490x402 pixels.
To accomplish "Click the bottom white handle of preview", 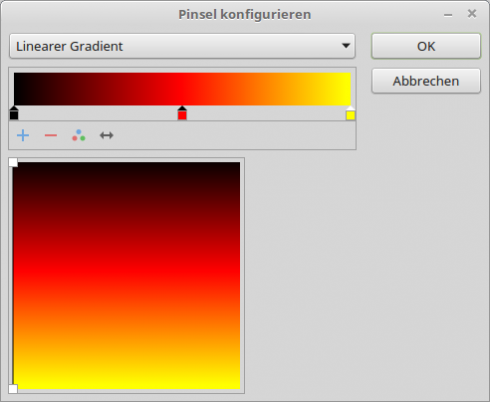I will [x=13, y=389].
